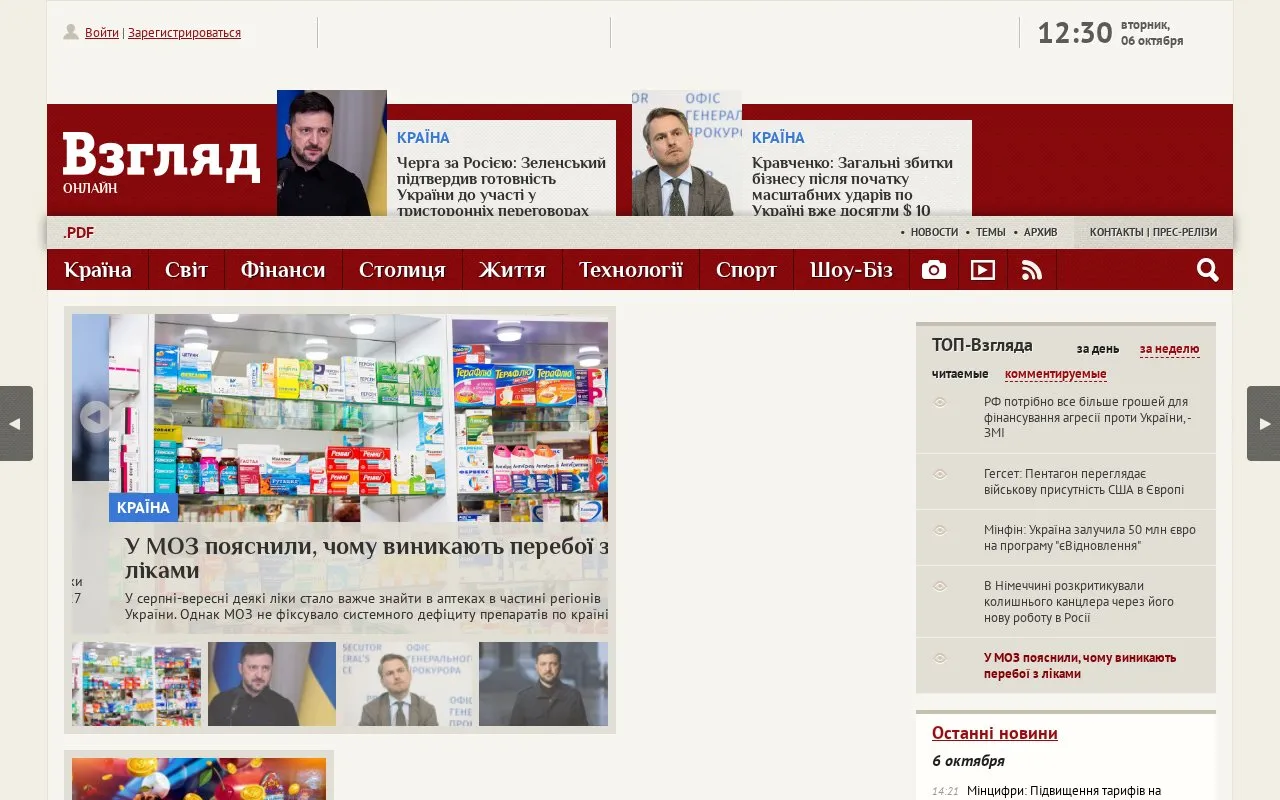Screen dimensions: 1280x800
Task: Open the Спорт menu section
Action: coord(747,270)
